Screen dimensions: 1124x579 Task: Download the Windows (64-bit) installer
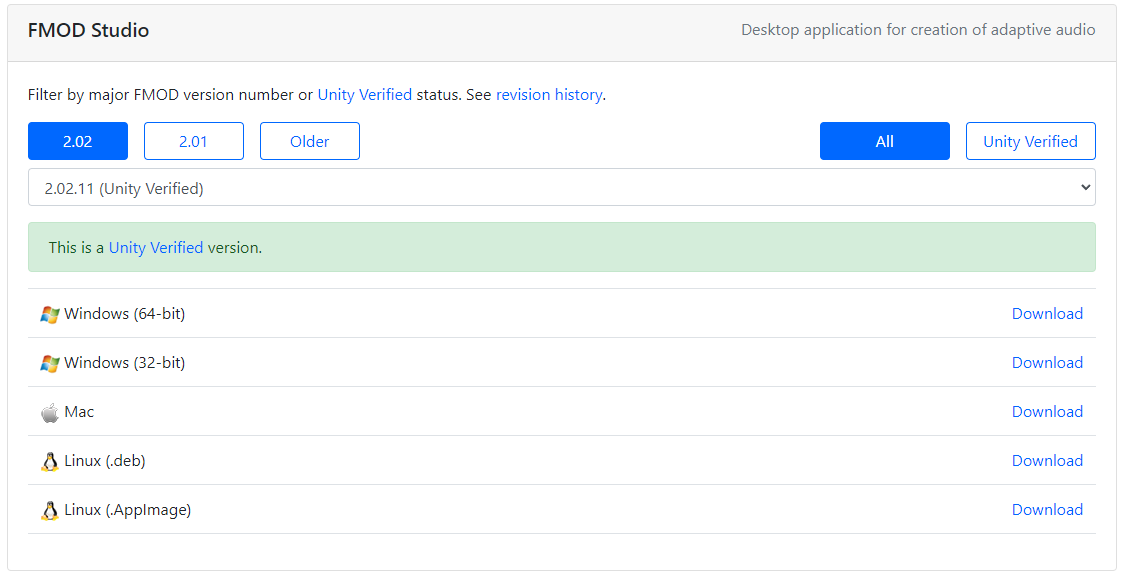[1047, 314]
